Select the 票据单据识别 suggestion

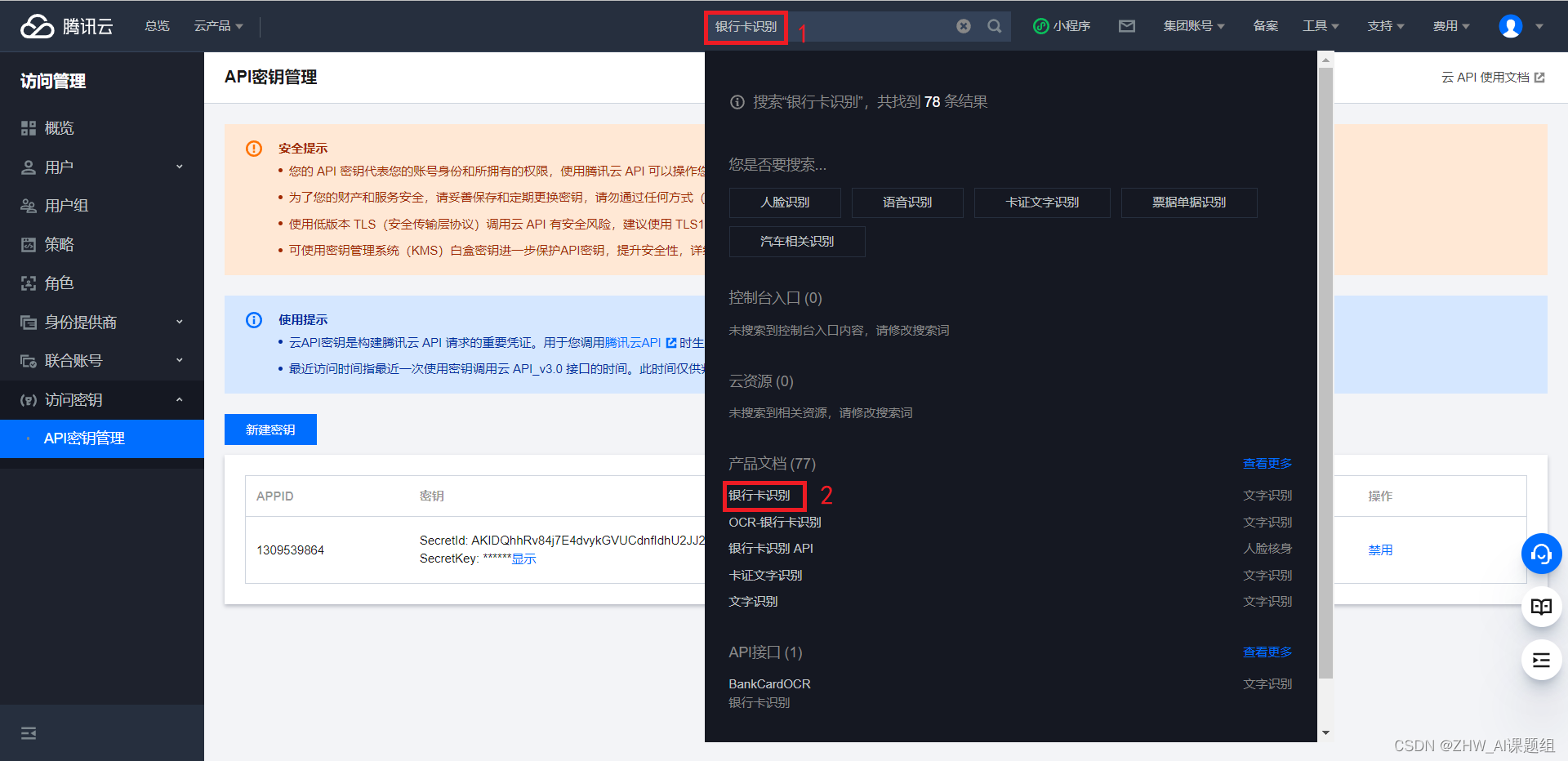tap(1189, 202)
